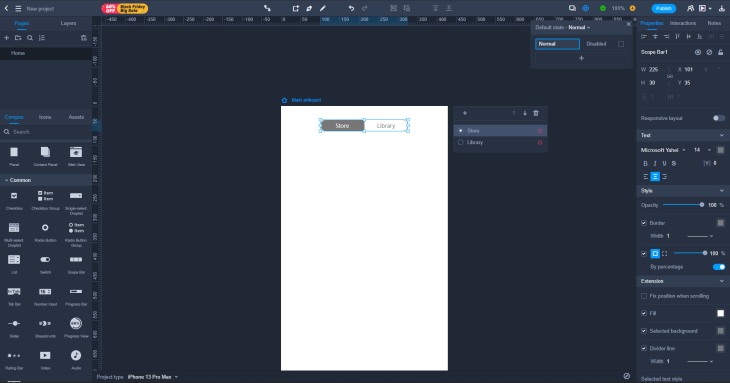Uncheck the Border checkbox
730x383 pixels.
[x=644, y=223]
